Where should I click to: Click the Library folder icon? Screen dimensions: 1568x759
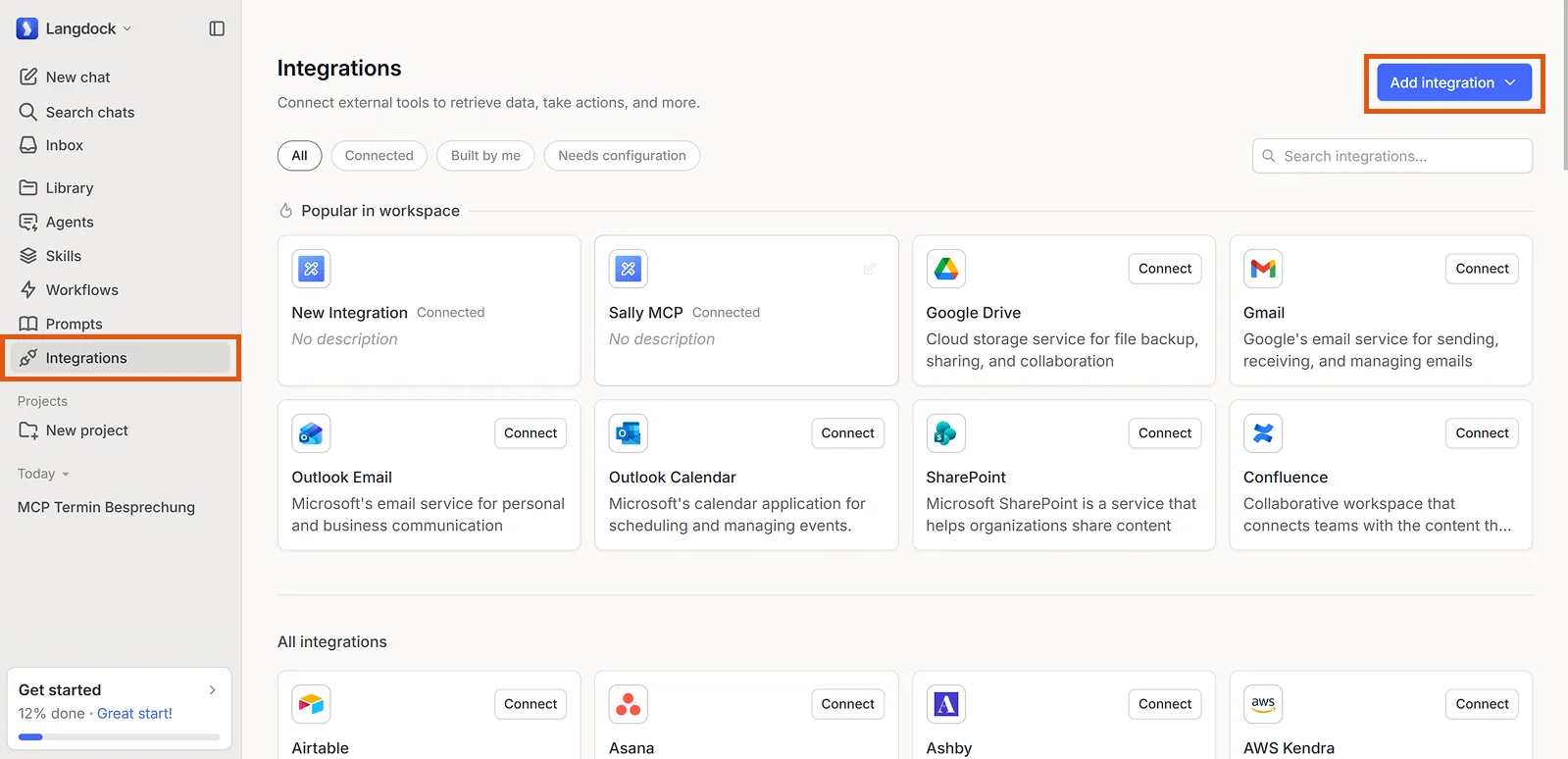coord(28,187)
